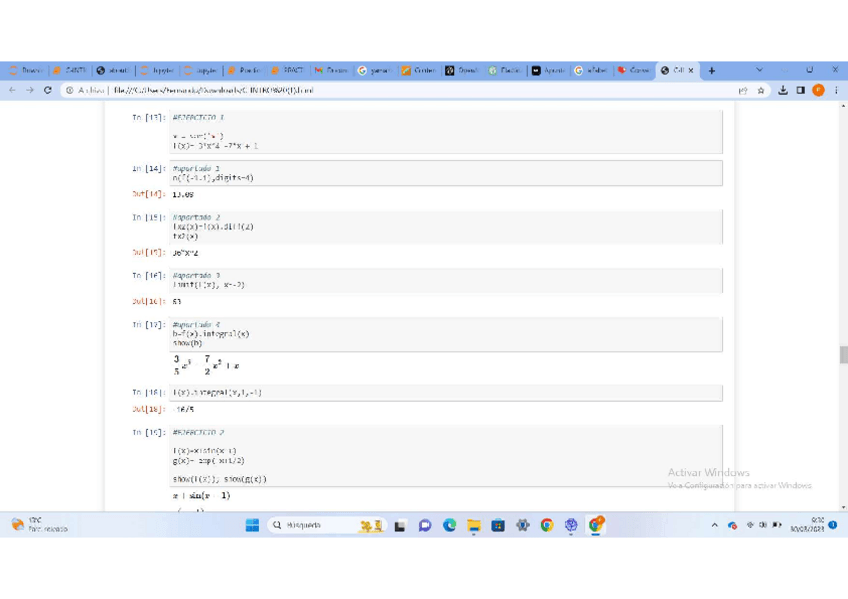Open the weather widget on taskbar
848x599 pixels.
[40, 525]
